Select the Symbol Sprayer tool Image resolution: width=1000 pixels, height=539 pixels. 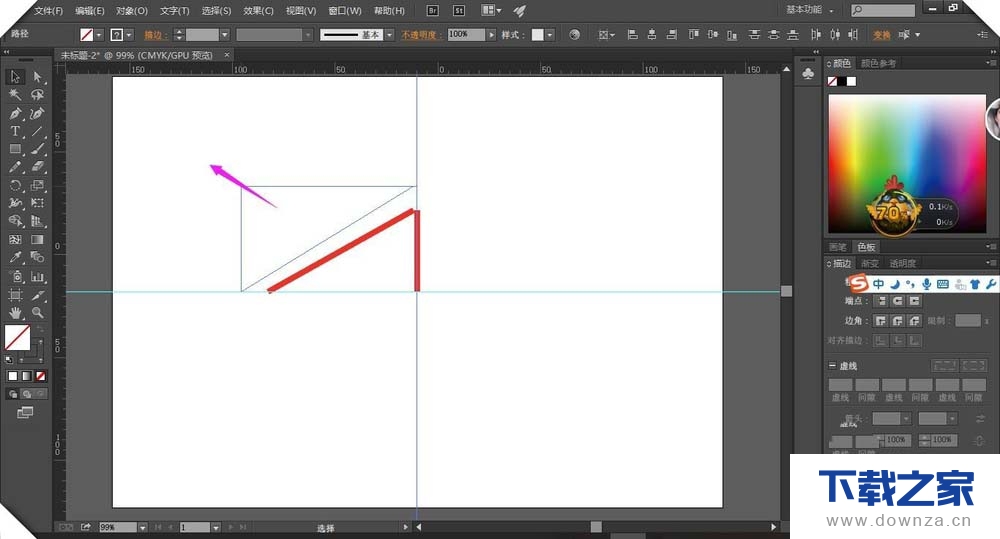tap(15, 276)
